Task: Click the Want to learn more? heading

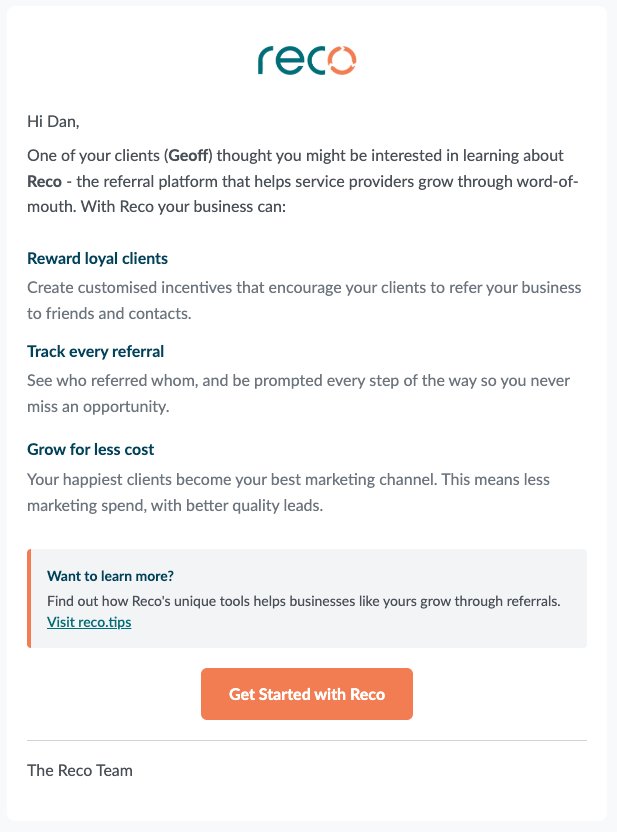Action: pyautogui.click(x=110, y=576)
